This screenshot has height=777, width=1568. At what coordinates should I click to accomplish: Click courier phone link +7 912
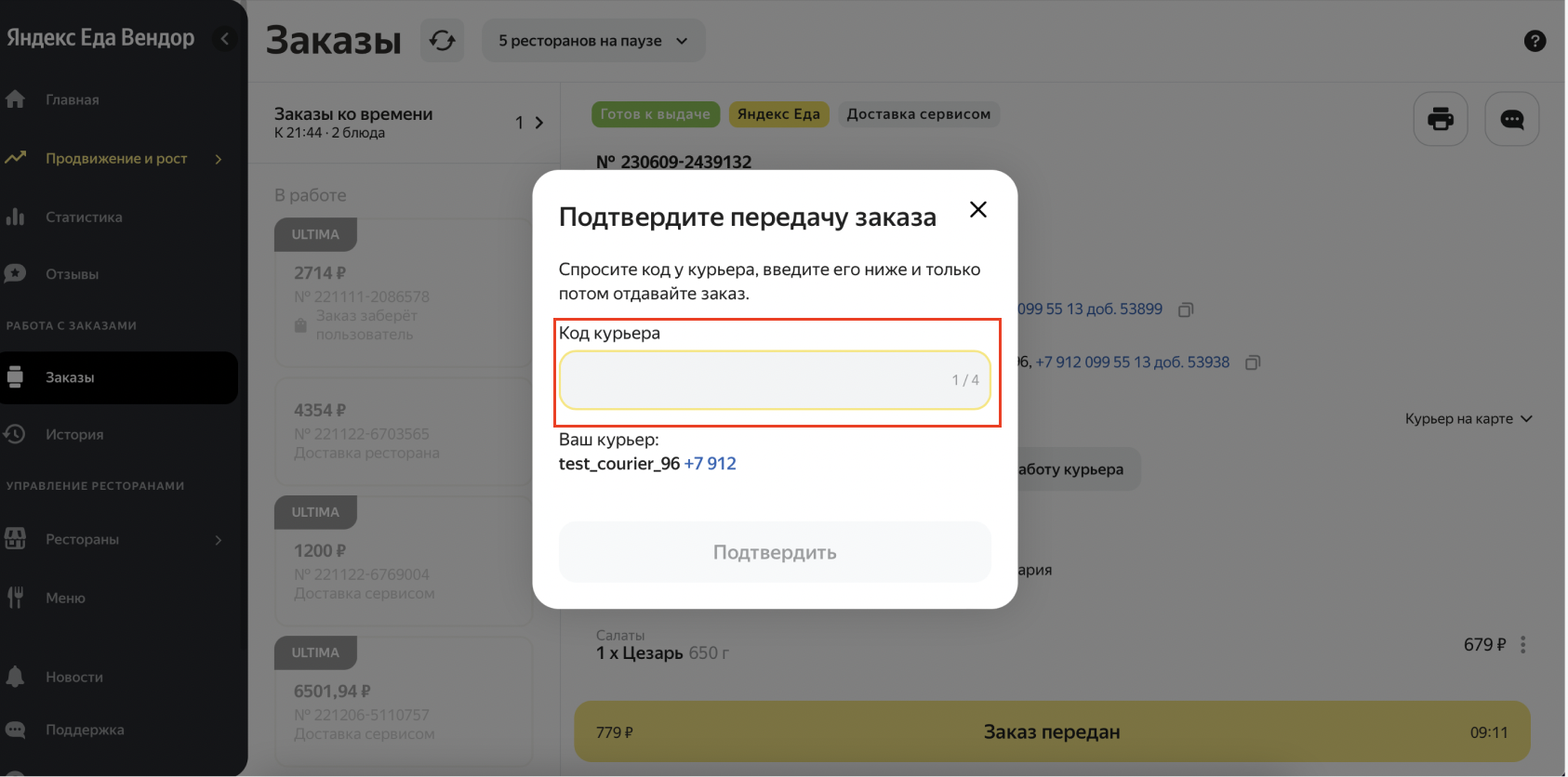tap(710, 464)
